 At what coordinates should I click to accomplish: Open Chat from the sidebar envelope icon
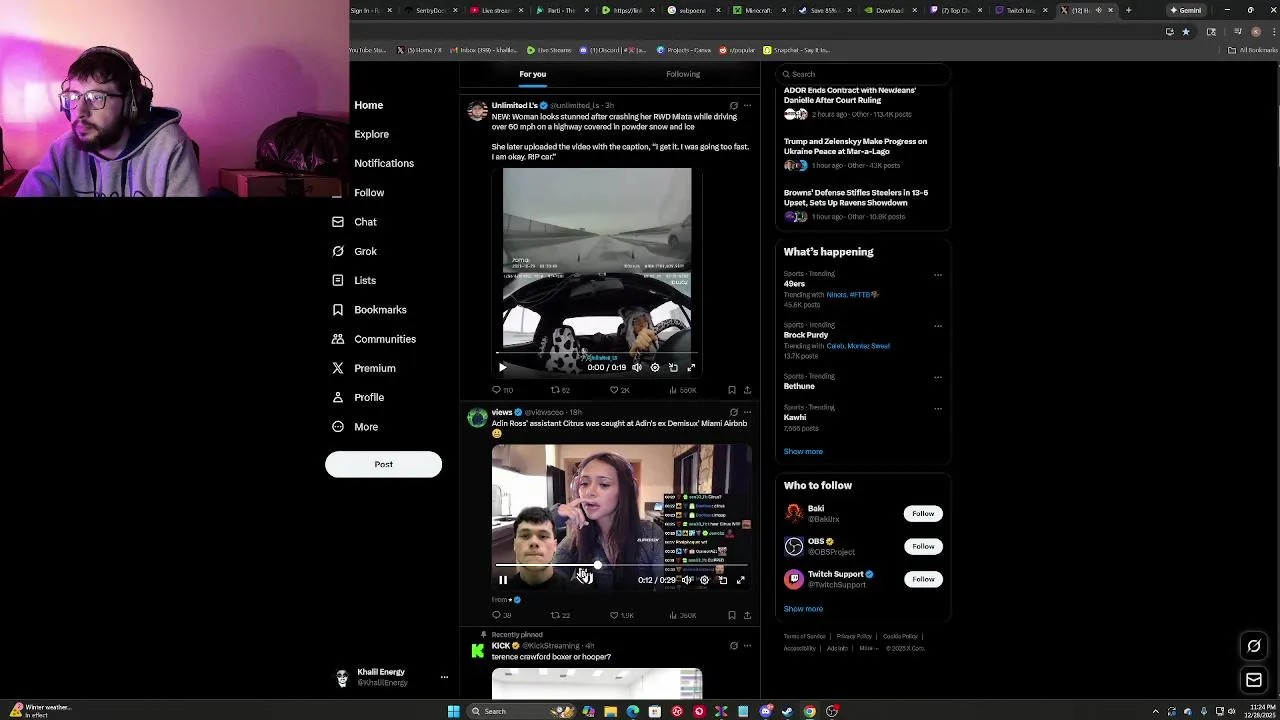338,222
